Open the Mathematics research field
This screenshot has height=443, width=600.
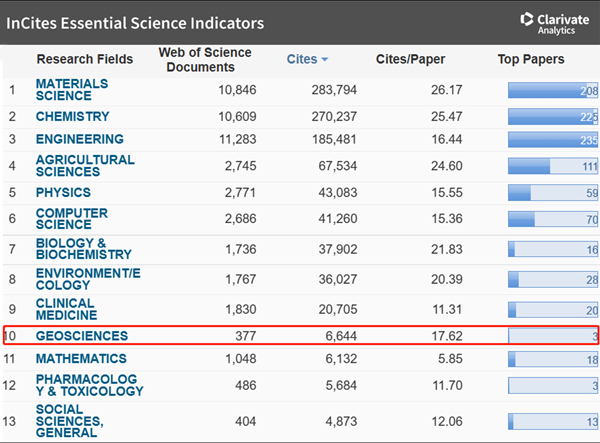(81, 359)
